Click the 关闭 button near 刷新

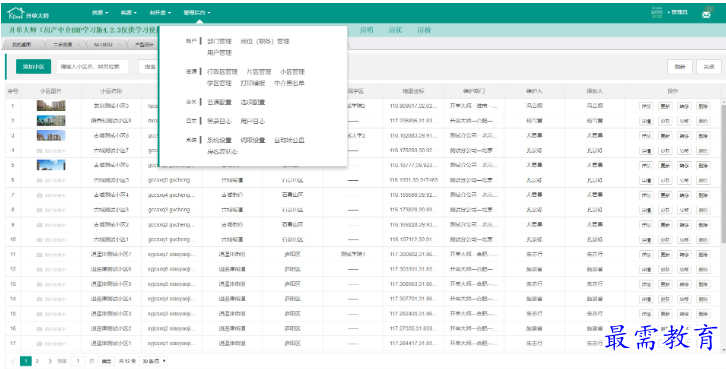tap(709, 67)
